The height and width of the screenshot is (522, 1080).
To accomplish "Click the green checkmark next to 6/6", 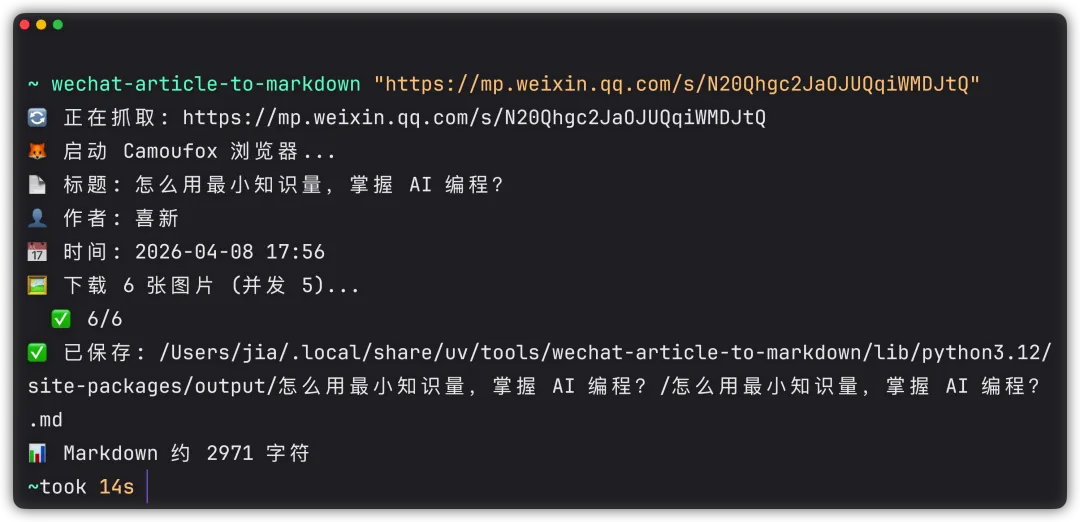I will tap(61, 319).
